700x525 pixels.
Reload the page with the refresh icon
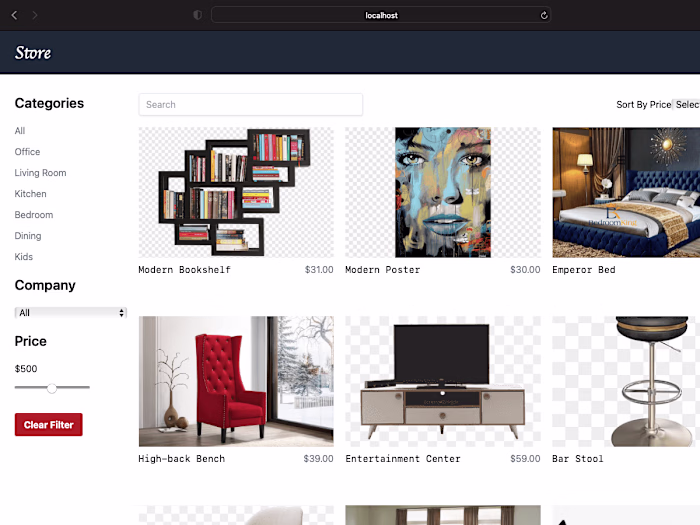click(544, 15)
